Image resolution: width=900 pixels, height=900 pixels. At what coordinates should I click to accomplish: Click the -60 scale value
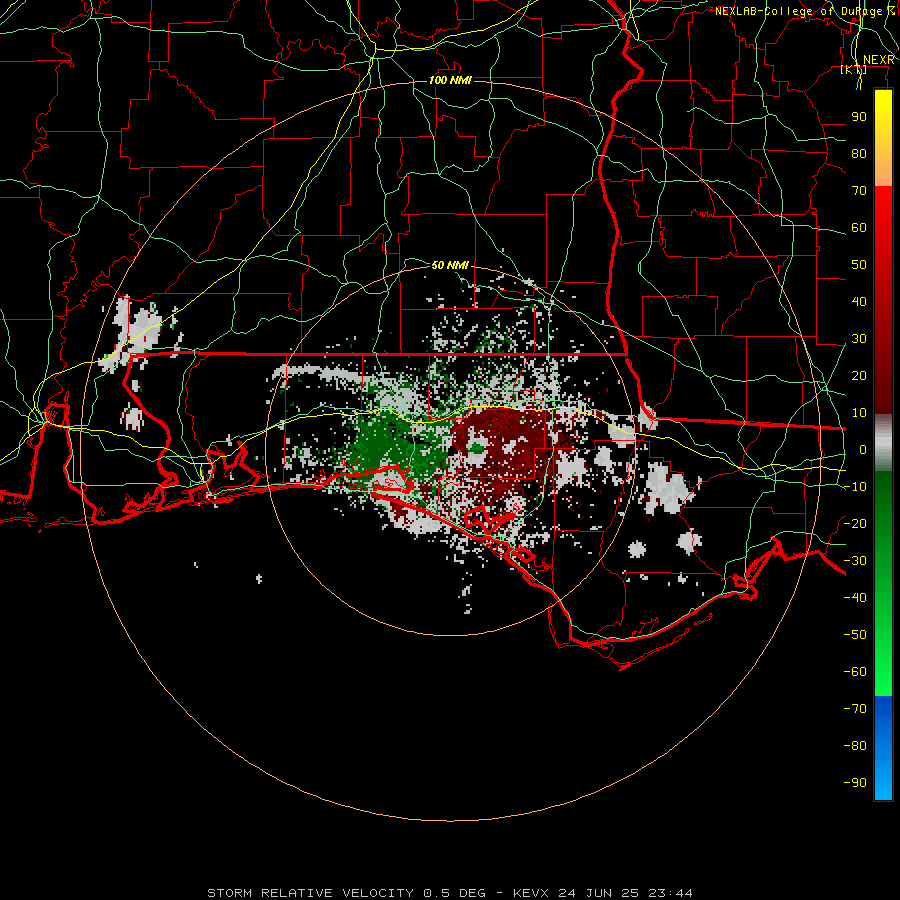click(x=855, y=672)
